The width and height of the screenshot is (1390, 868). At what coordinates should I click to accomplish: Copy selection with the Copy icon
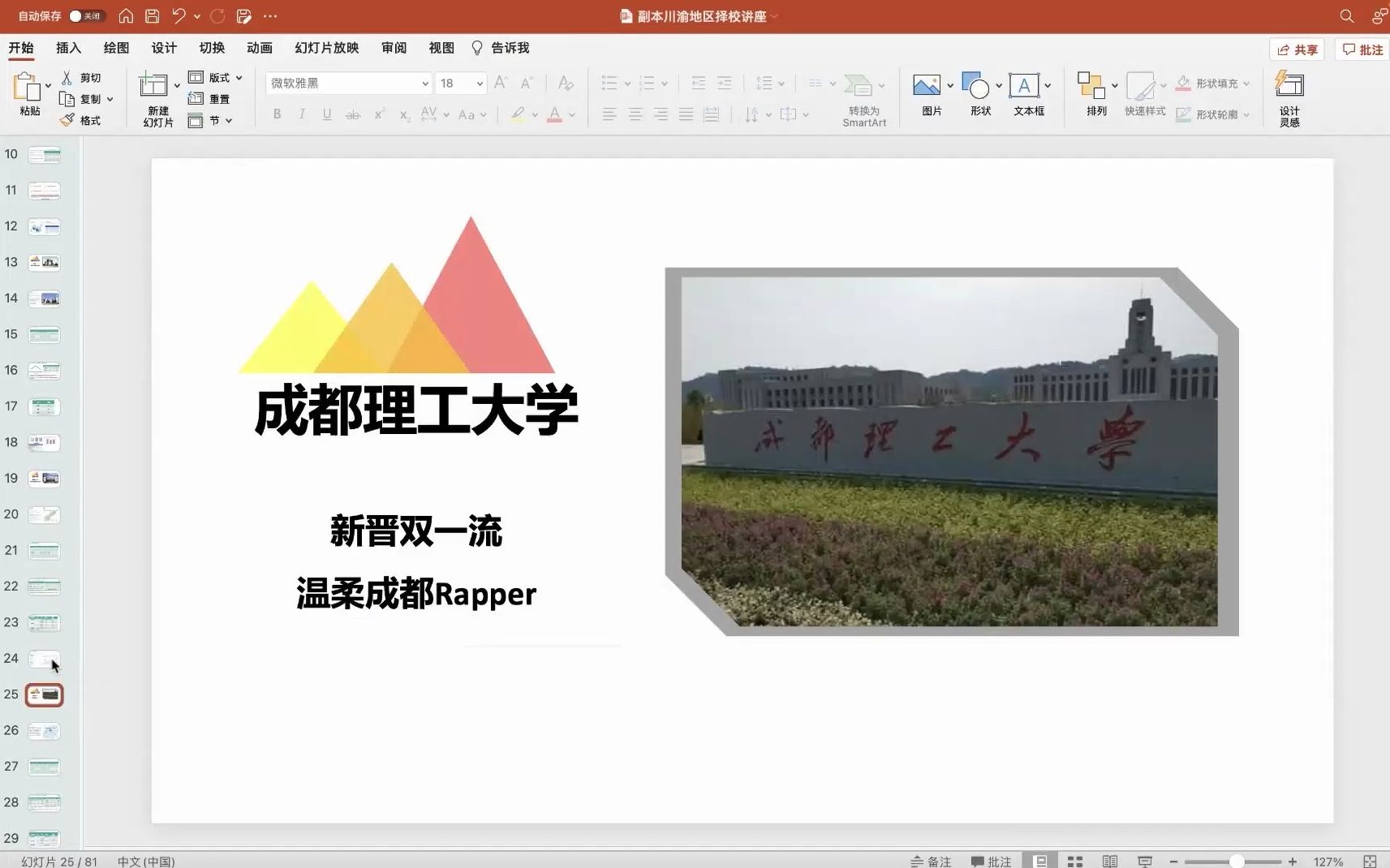(x=67, y=99)
